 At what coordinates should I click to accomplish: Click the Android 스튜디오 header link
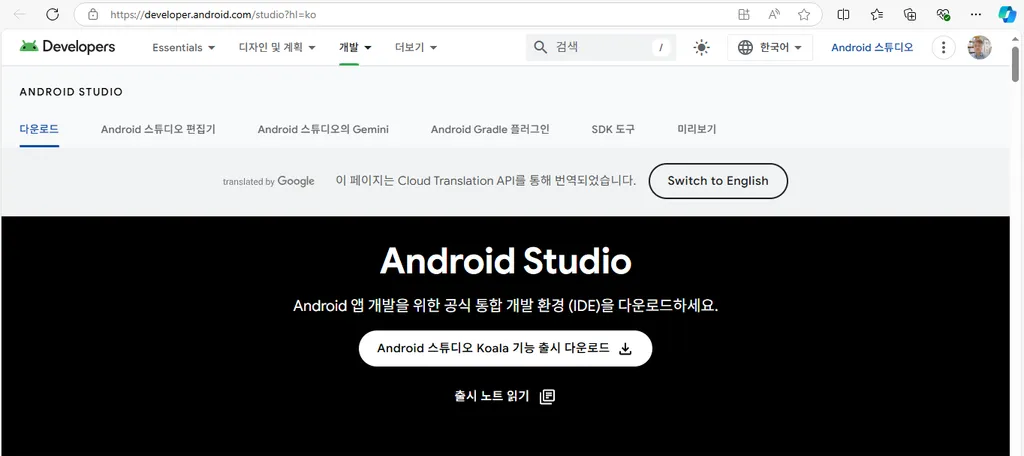tap(872, 47)
